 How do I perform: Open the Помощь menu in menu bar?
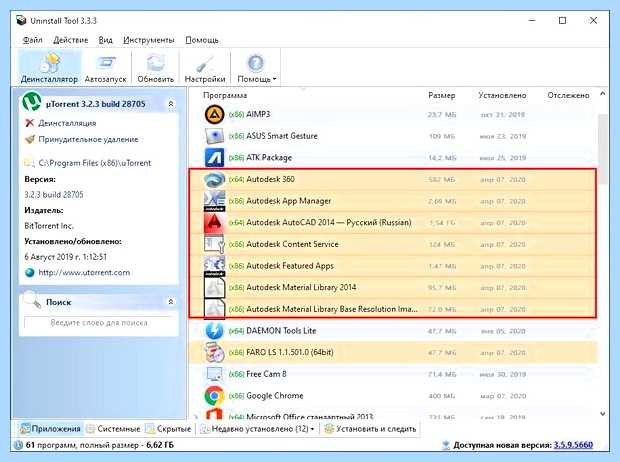202,40
